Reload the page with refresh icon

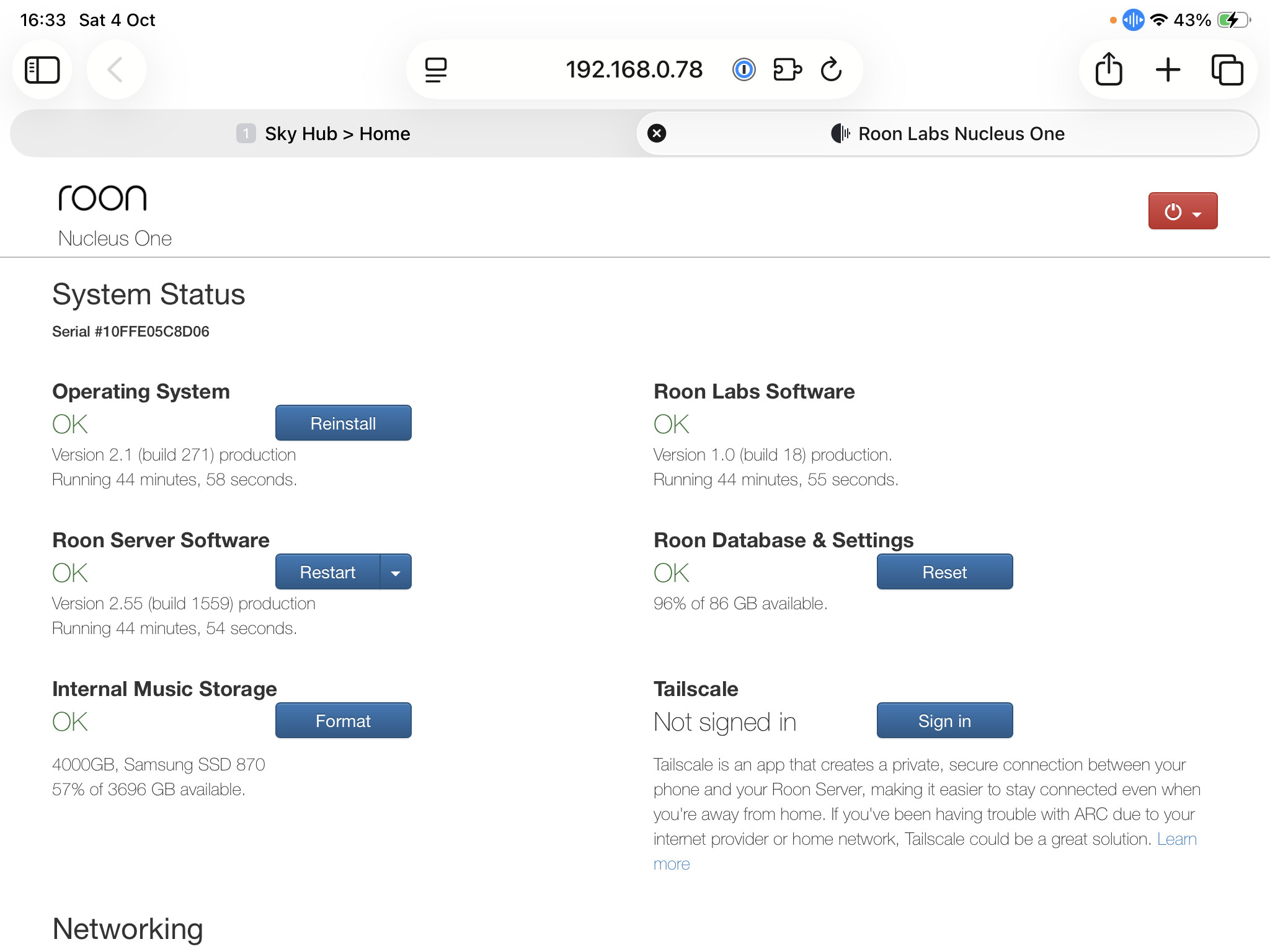tap(831, 69)
